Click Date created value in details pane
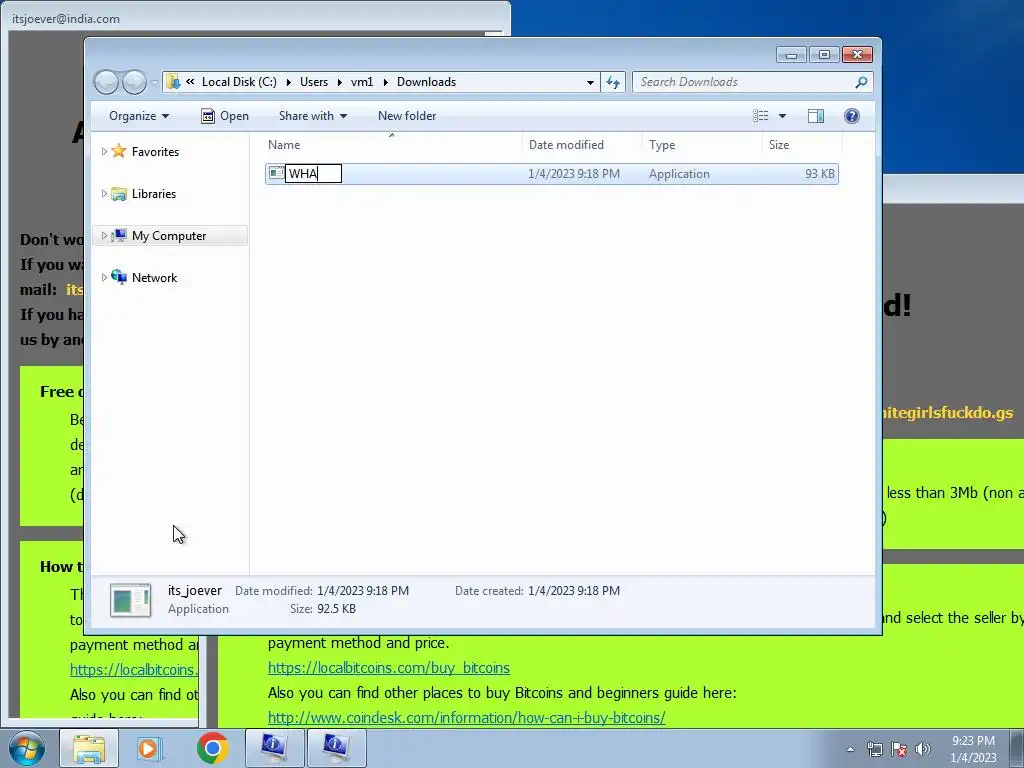 (x=574, y=591)
